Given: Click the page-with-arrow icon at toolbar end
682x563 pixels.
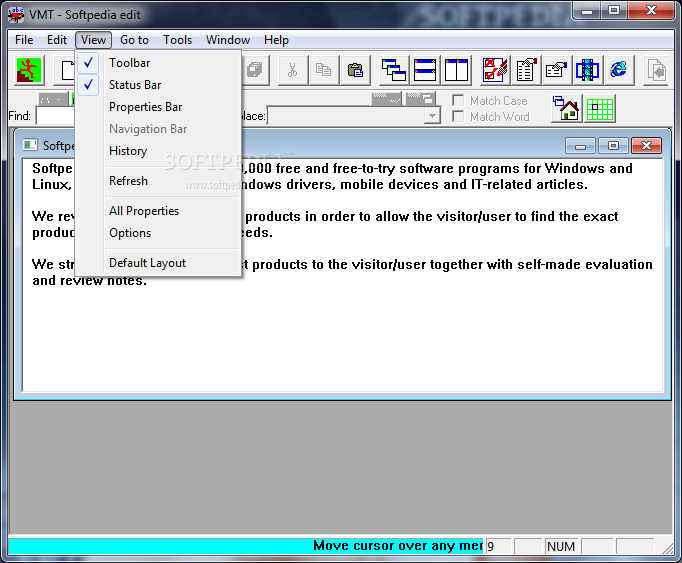Looking at the screenshot, I should pyautogui.click(x=656, y=70).
